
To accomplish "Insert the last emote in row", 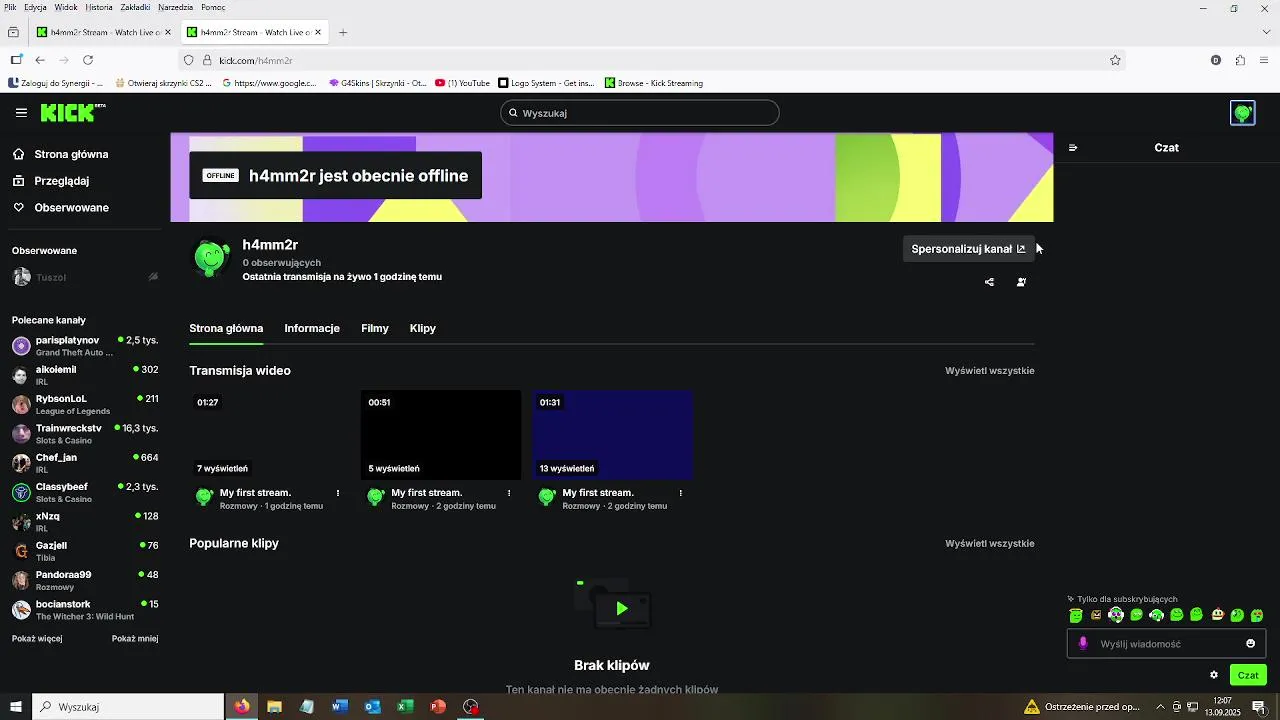I will click(1257, 615).
